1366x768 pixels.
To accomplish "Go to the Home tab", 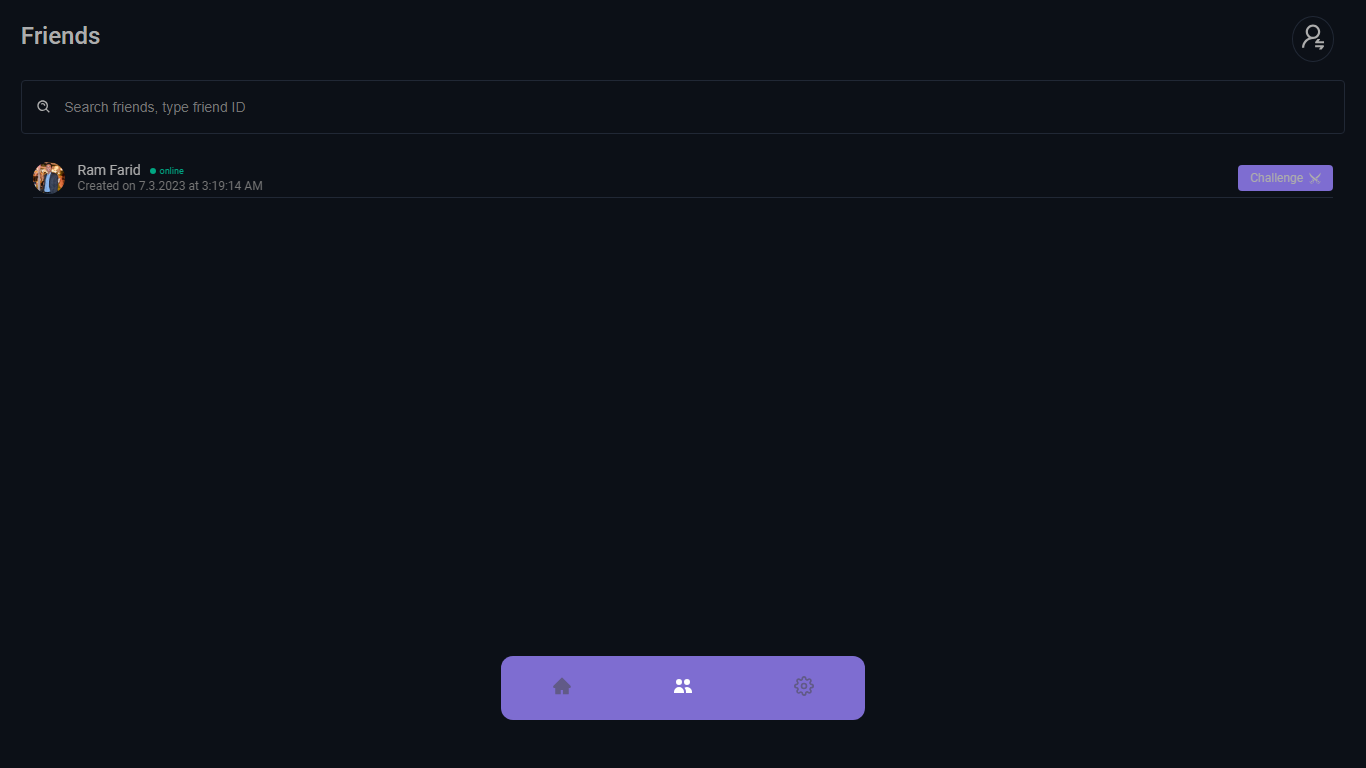I will (562, 686).
